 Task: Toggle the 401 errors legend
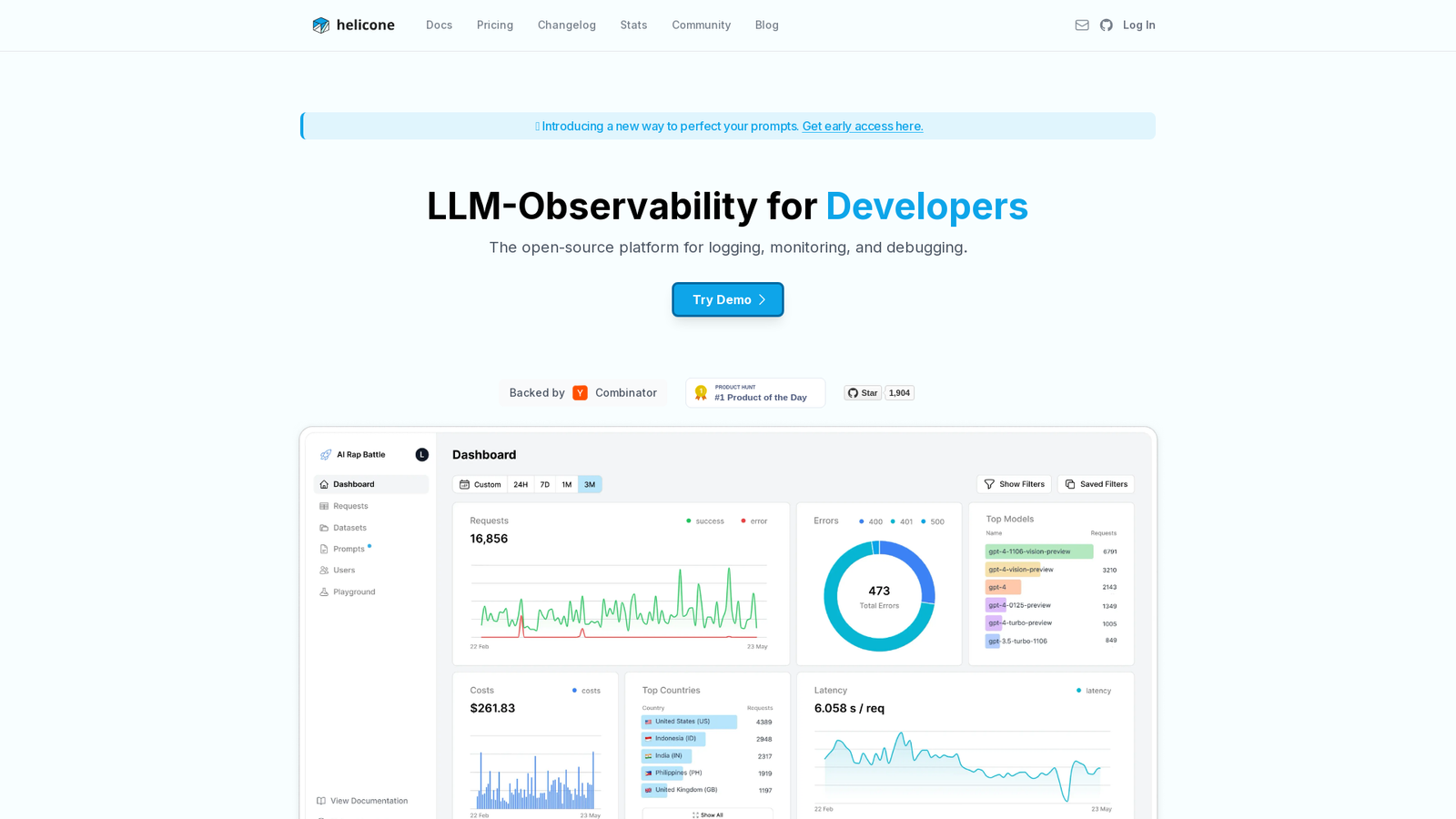[x=902, y=522]
